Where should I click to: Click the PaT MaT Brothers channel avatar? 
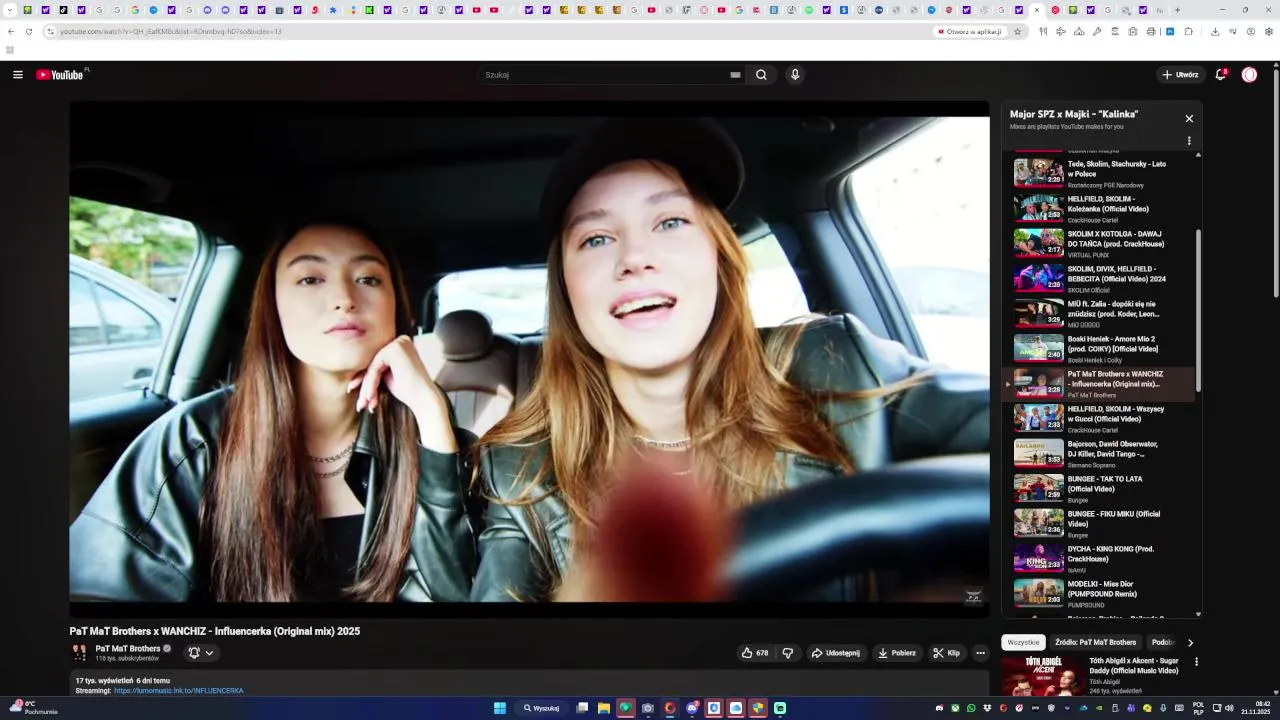[x=79, y=653]
